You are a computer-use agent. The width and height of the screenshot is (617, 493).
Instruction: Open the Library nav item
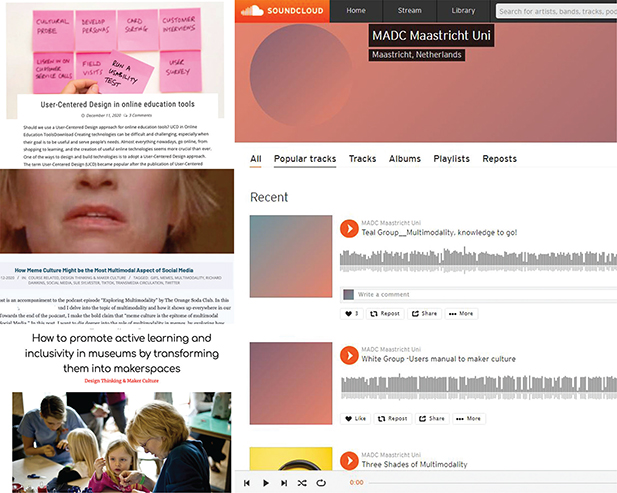(463, 11)
